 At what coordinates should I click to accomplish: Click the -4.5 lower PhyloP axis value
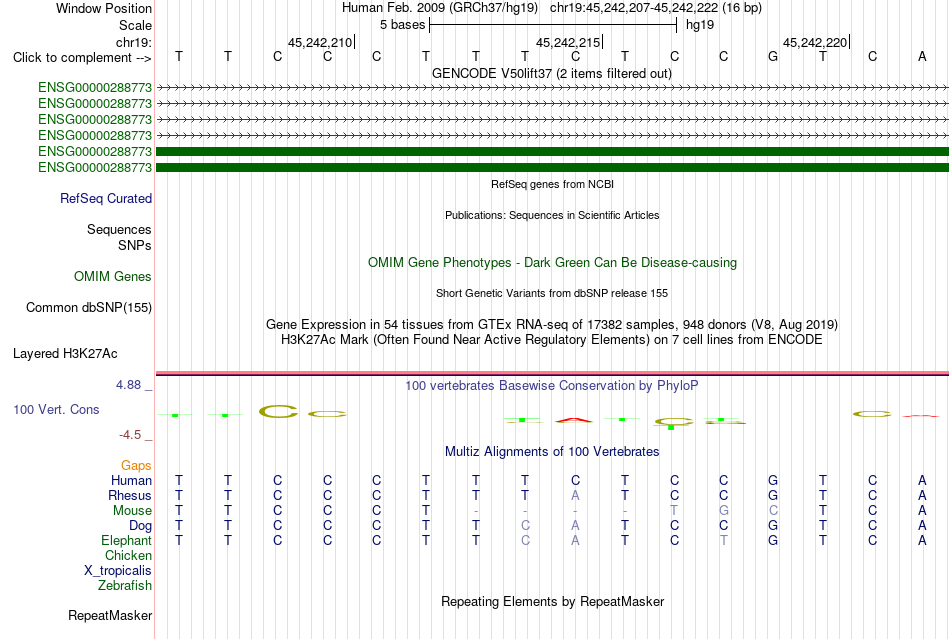130,435
